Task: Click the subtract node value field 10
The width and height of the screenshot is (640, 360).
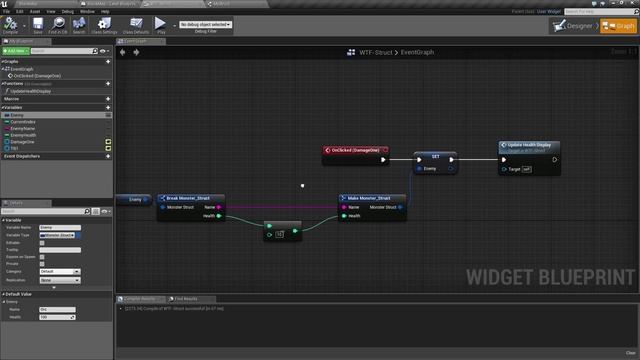Action: click(280, 234)
